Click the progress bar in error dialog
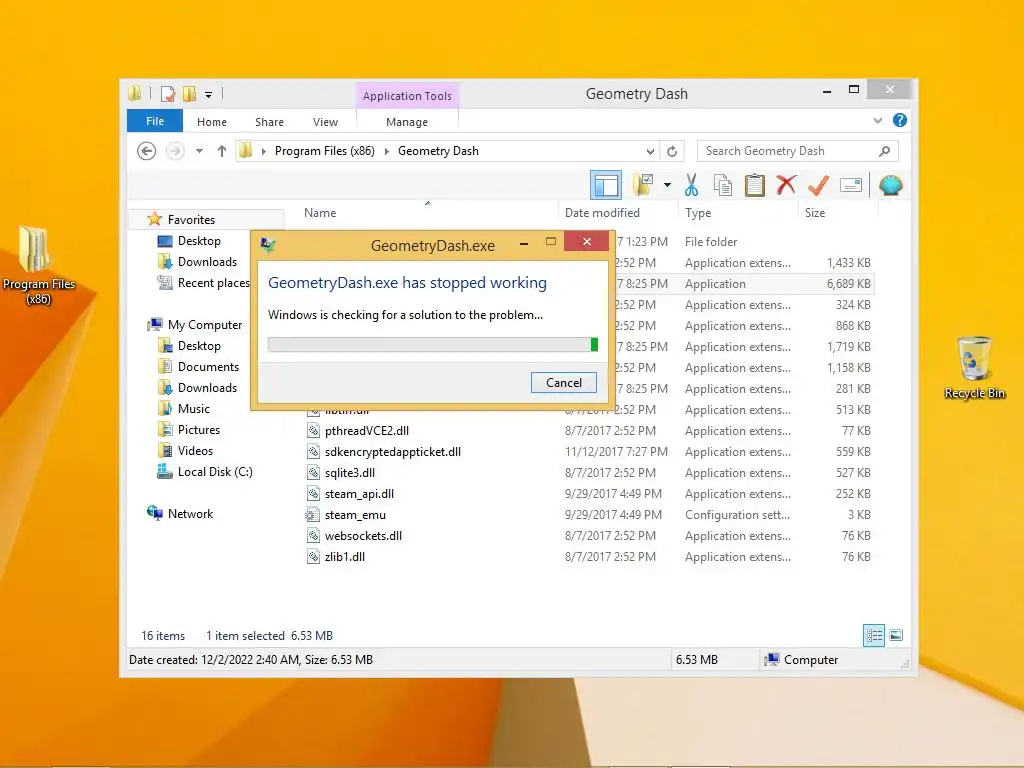1024x768 pixels. [x=432, y=344]
